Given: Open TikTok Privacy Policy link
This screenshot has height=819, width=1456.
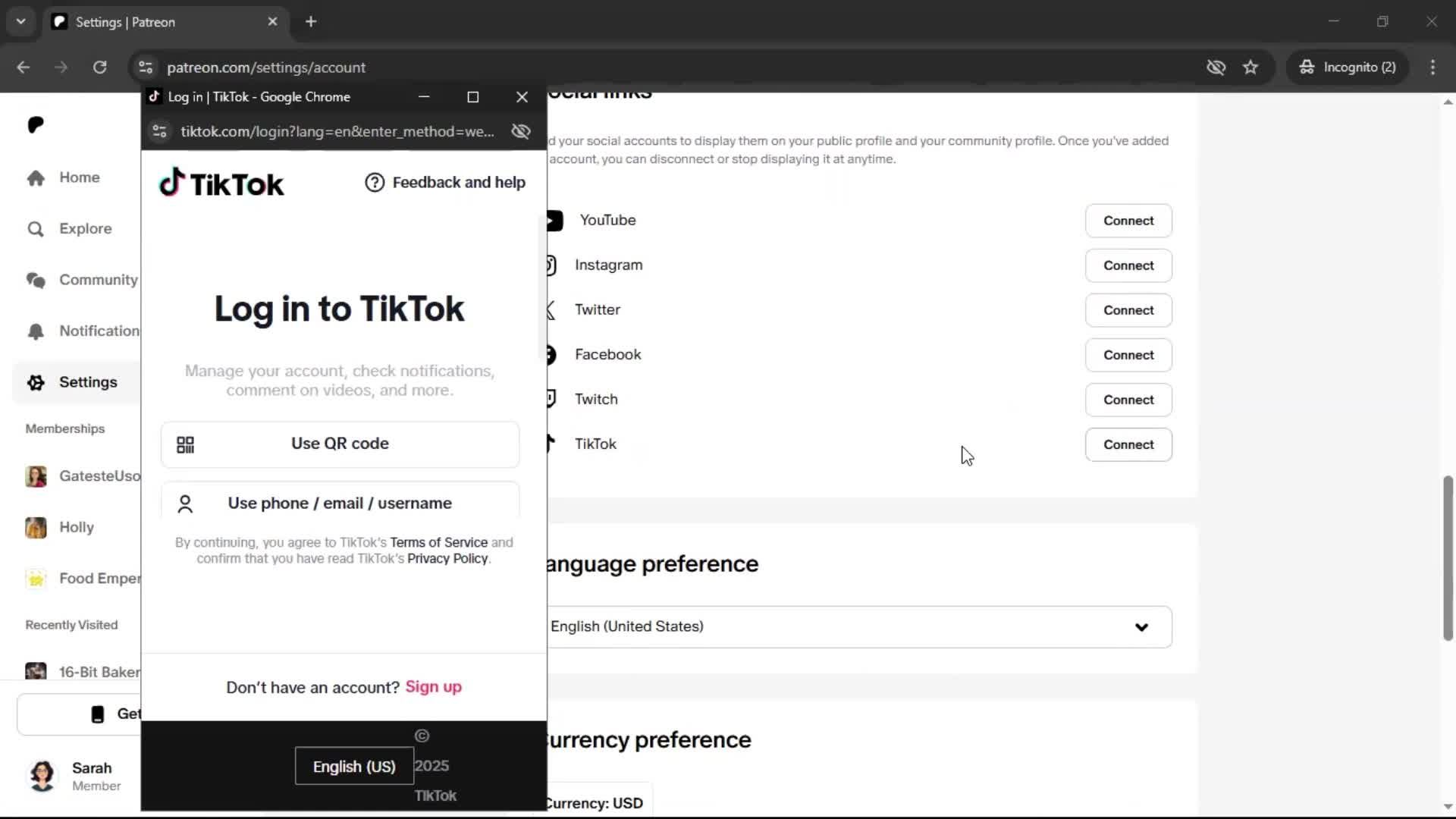Looking at the screenshot, I should pyautogui.click(x=447, y=558).
